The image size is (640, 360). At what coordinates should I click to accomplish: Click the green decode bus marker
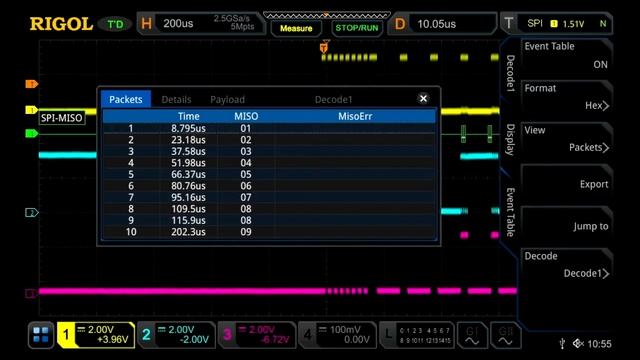click(31, 133)
